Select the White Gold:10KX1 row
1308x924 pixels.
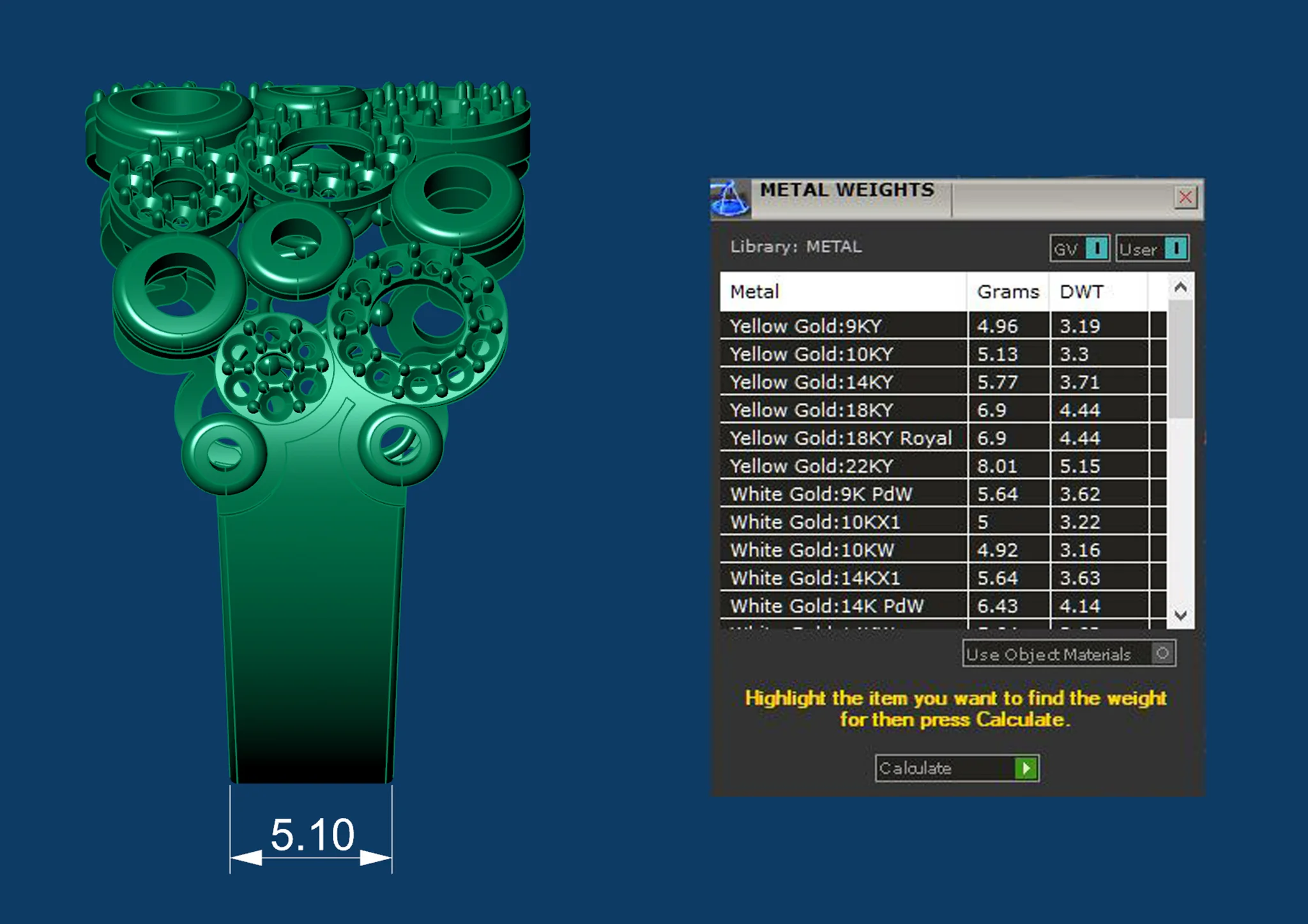coord(943,522)
